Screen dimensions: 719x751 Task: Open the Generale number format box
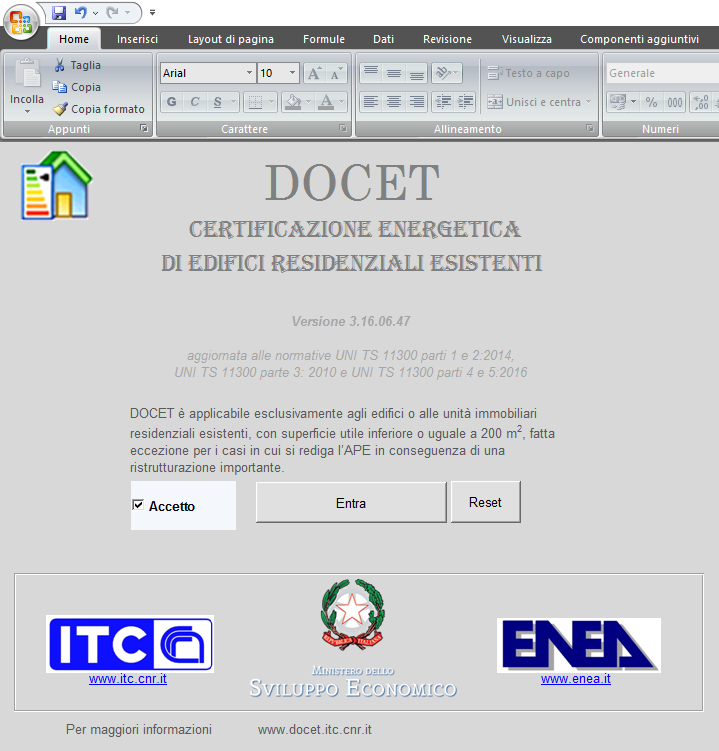(662, 73)
